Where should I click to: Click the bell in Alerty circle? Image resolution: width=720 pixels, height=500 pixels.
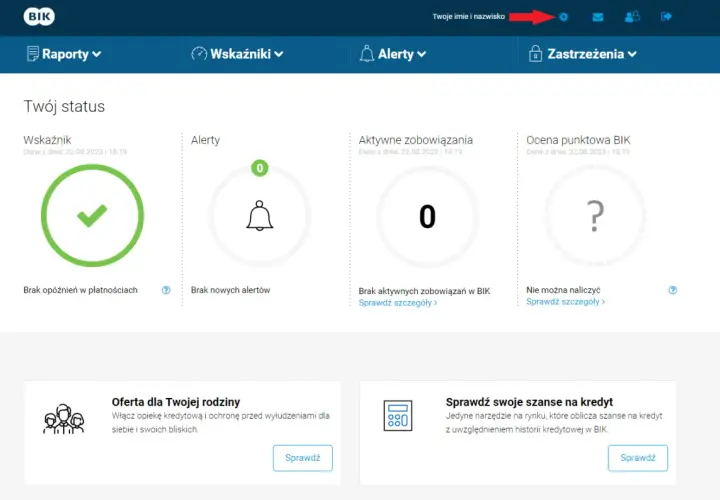click(x=259, y=215)
